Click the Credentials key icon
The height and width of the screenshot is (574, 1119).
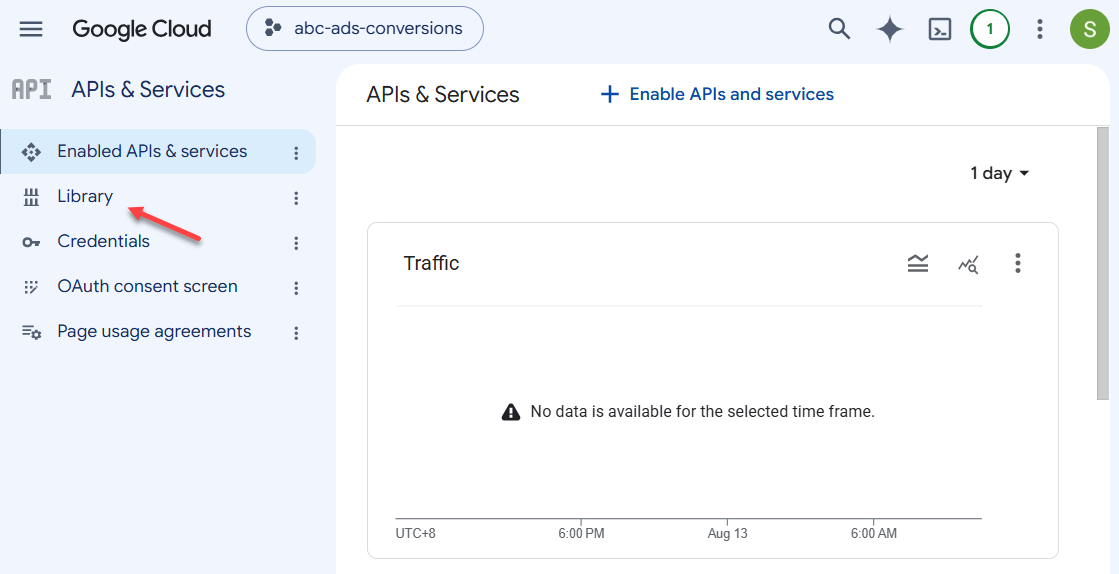[x=31, y=243]
